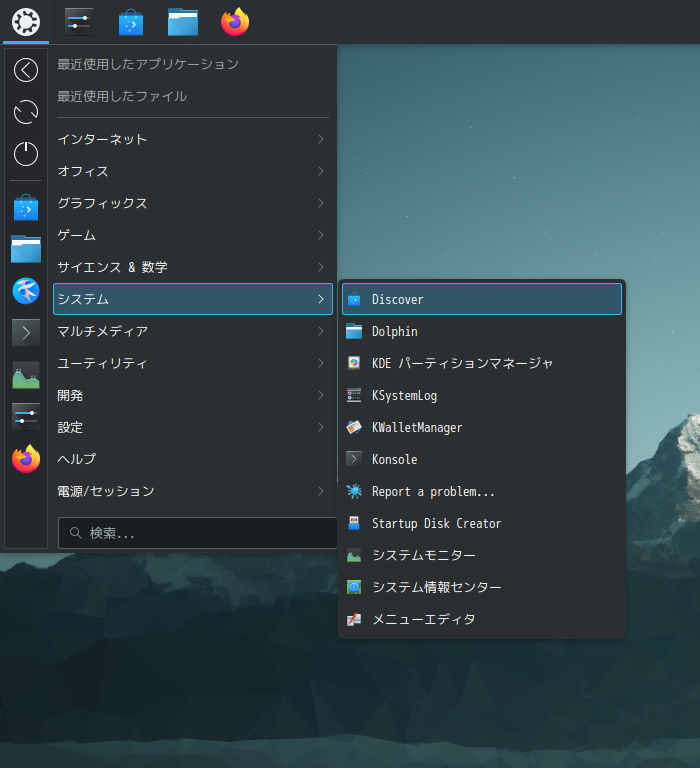Select Discover in the system submenu
The image size is (700, 768).
pyautogui.click(x=482, y=299)
